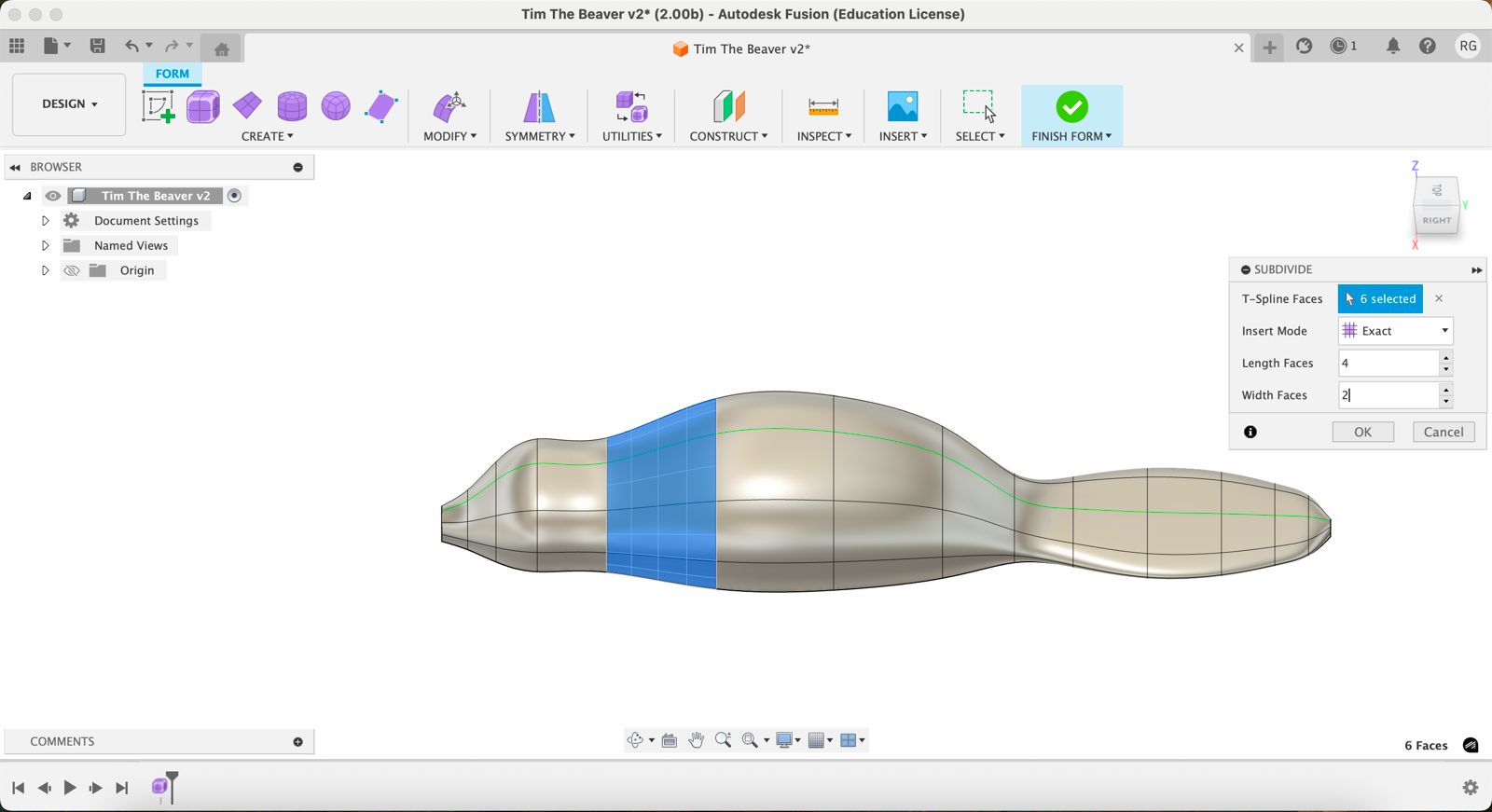The height and width of the screenshot is (812, 1492).
Task: Open the Insert Mode dropdown
Action: [1395, 331]
